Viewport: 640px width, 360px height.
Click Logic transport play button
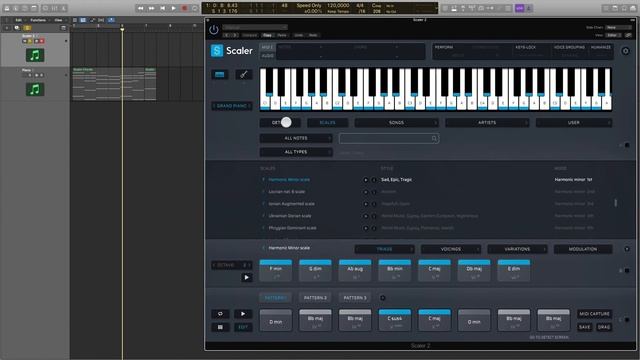coord(173,8)
